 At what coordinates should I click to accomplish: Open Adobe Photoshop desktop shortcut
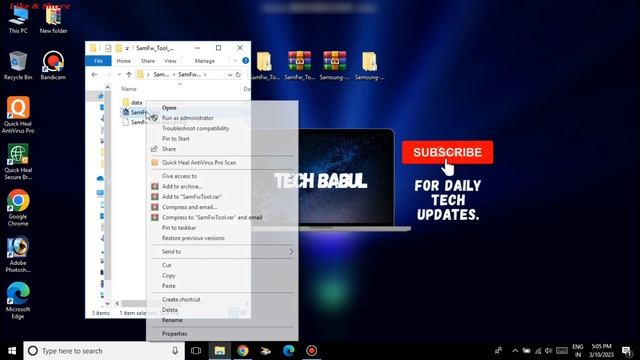18,254
